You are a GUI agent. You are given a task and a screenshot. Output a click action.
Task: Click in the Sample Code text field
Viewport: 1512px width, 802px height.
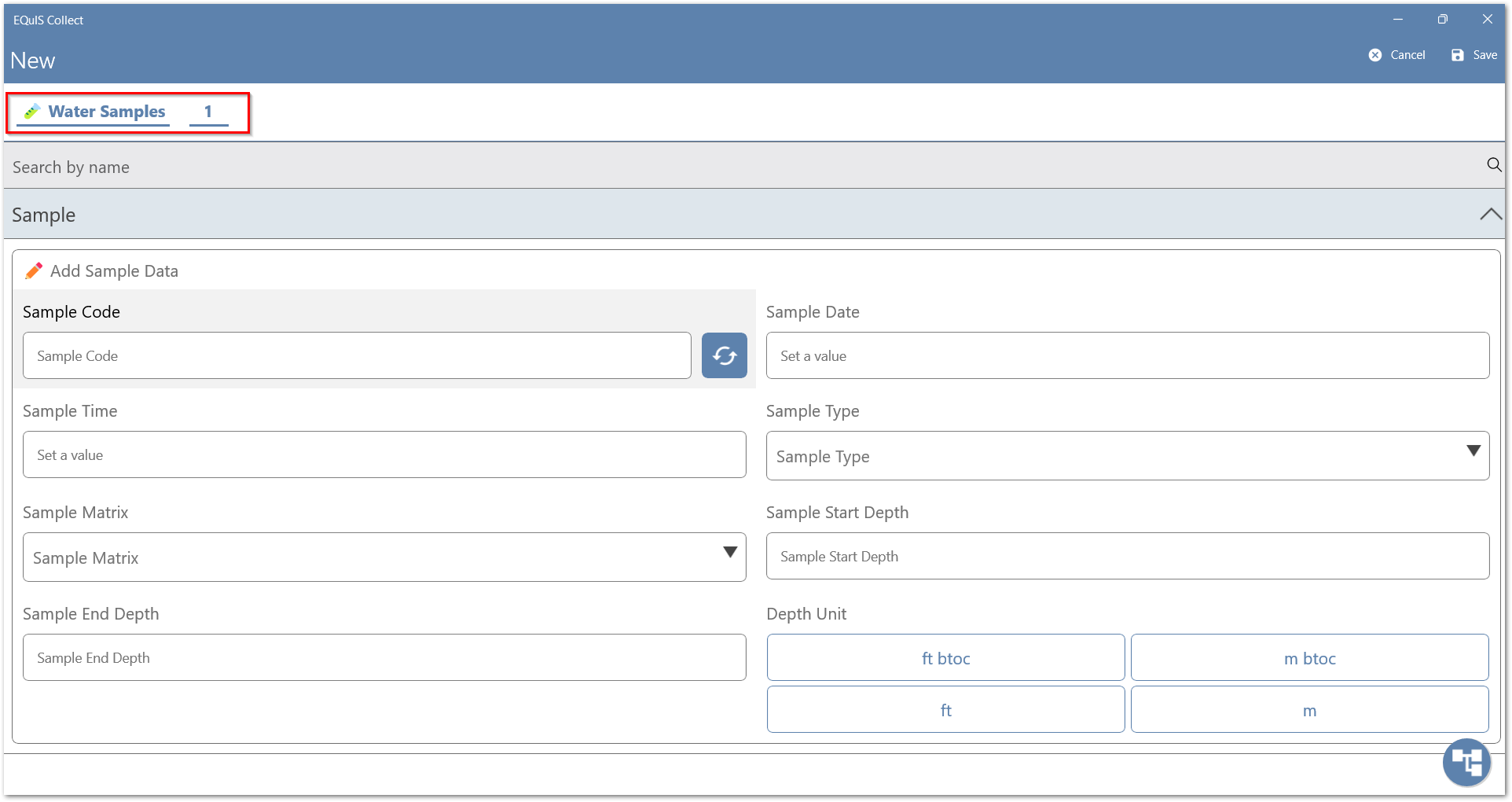coord(357,355)
